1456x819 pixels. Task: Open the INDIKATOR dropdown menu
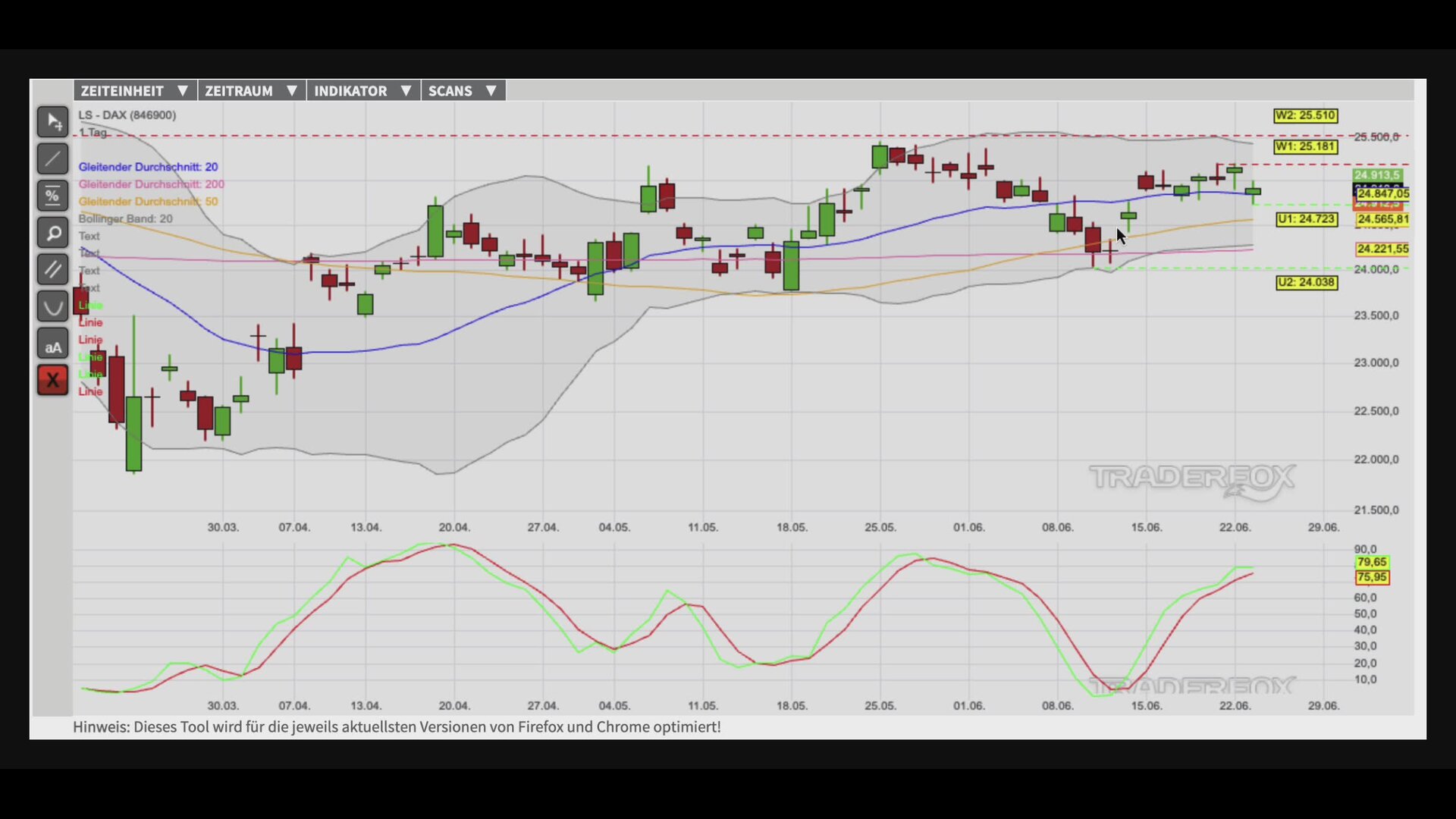coord(363,91)
